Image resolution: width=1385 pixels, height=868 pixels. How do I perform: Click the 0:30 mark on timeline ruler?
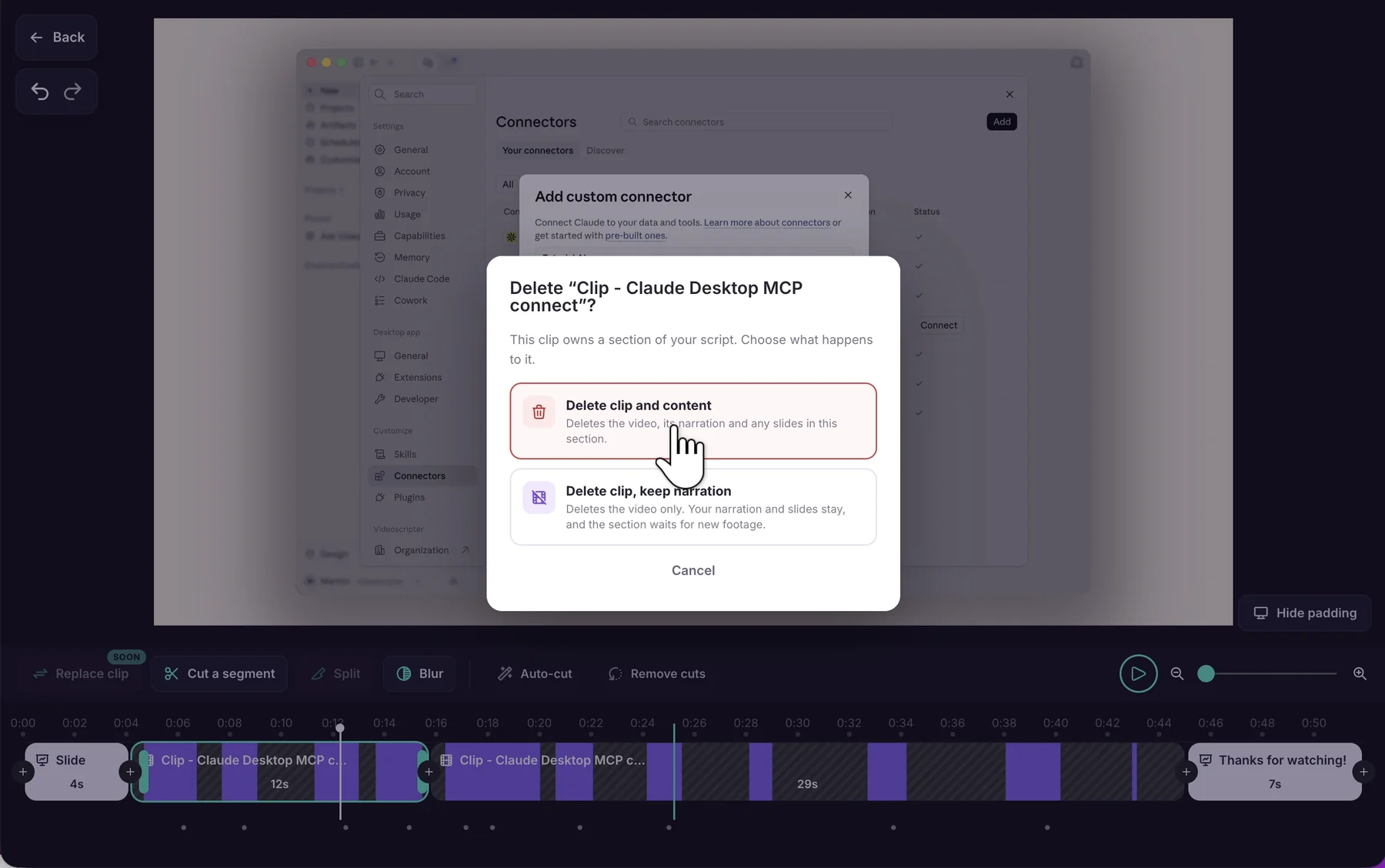pyautogui.click(x=797, y=723)
